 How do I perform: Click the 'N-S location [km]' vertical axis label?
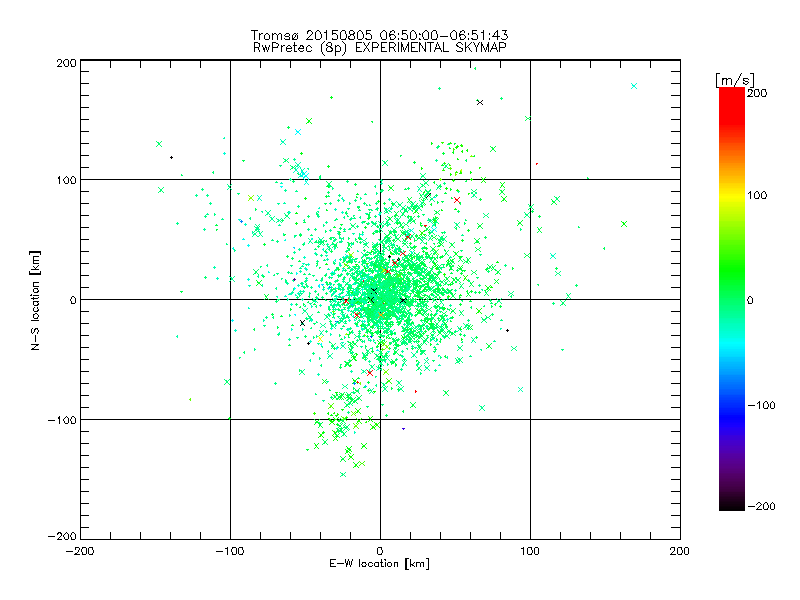click(x=35, y=300)
